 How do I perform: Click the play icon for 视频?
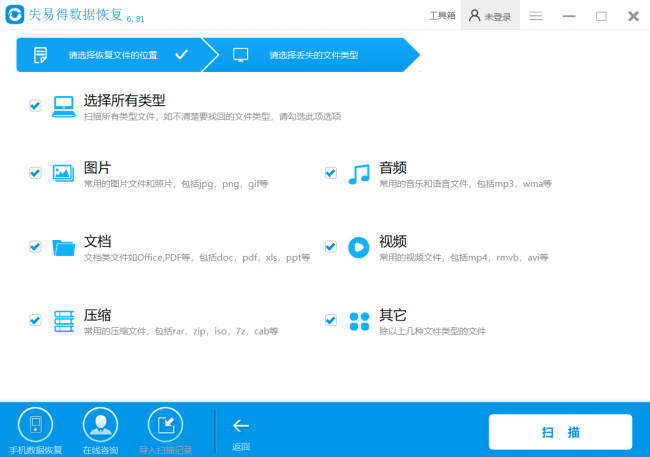359,248
